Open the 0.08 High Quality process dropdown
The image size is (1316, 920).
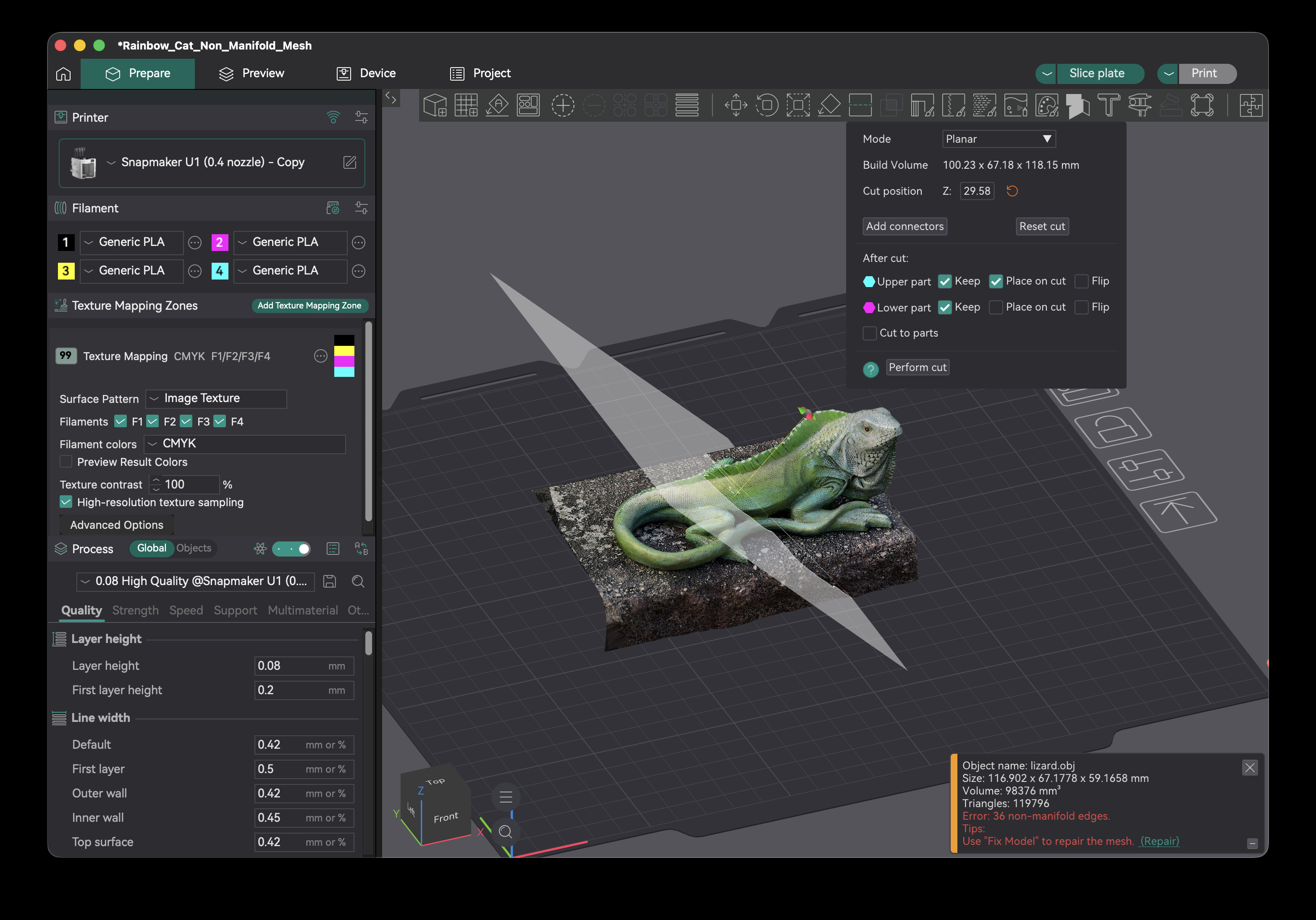pos(195,581)
